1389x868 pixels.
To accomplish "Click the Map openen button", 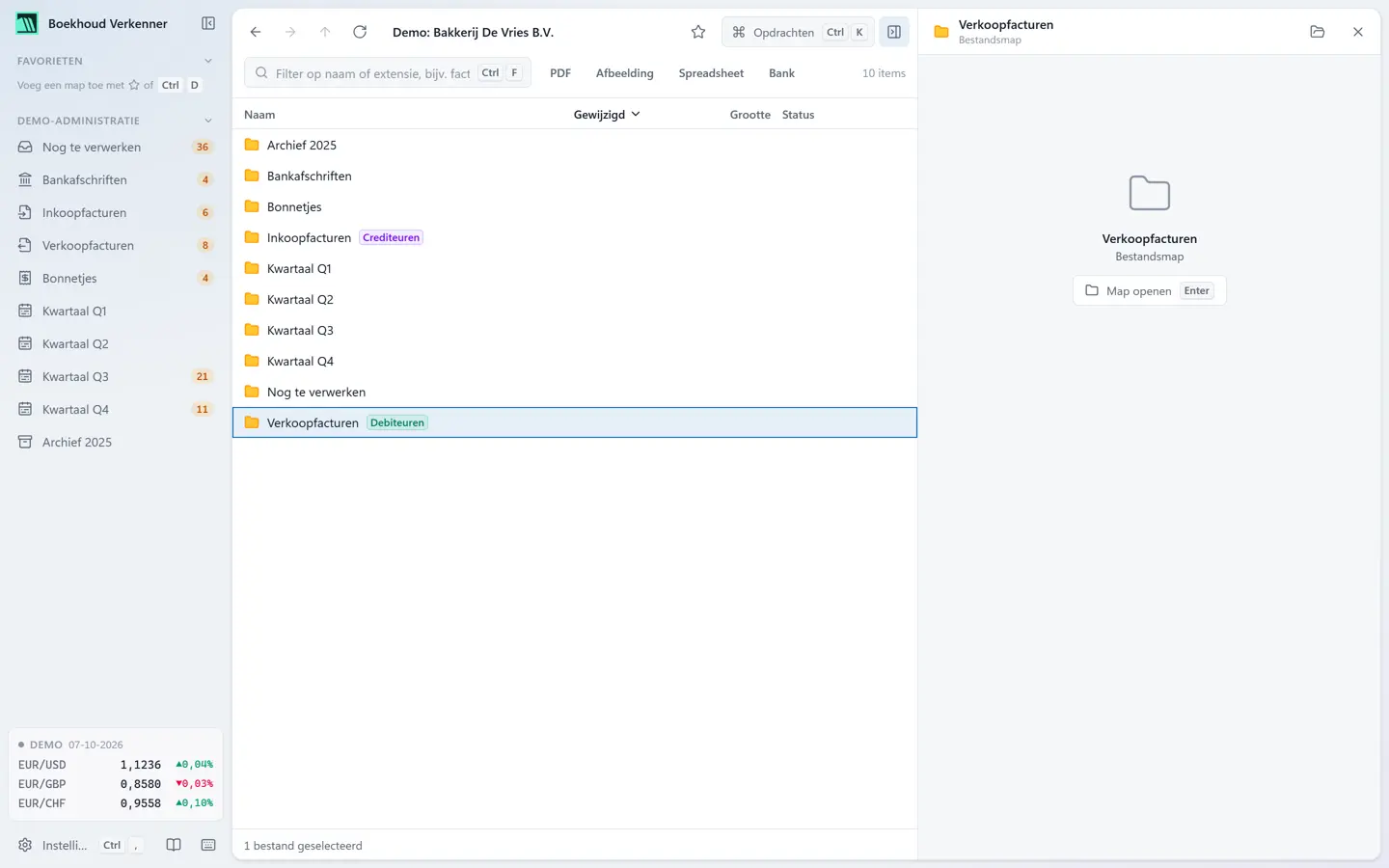I will [1149, 290].
